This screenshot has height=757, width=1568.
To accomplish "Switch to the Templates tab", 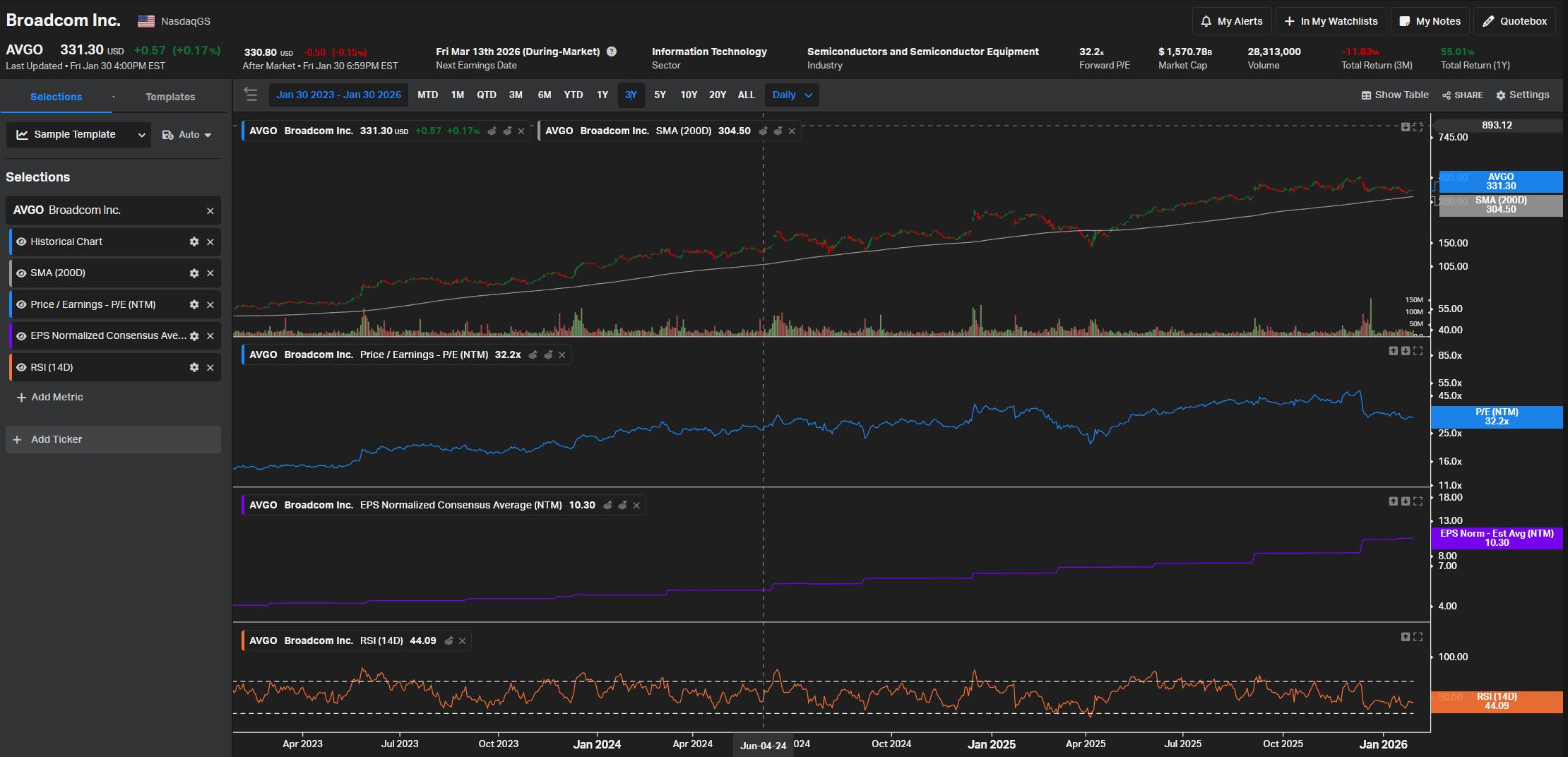I will pyautogui.click(x=170, y=97).
